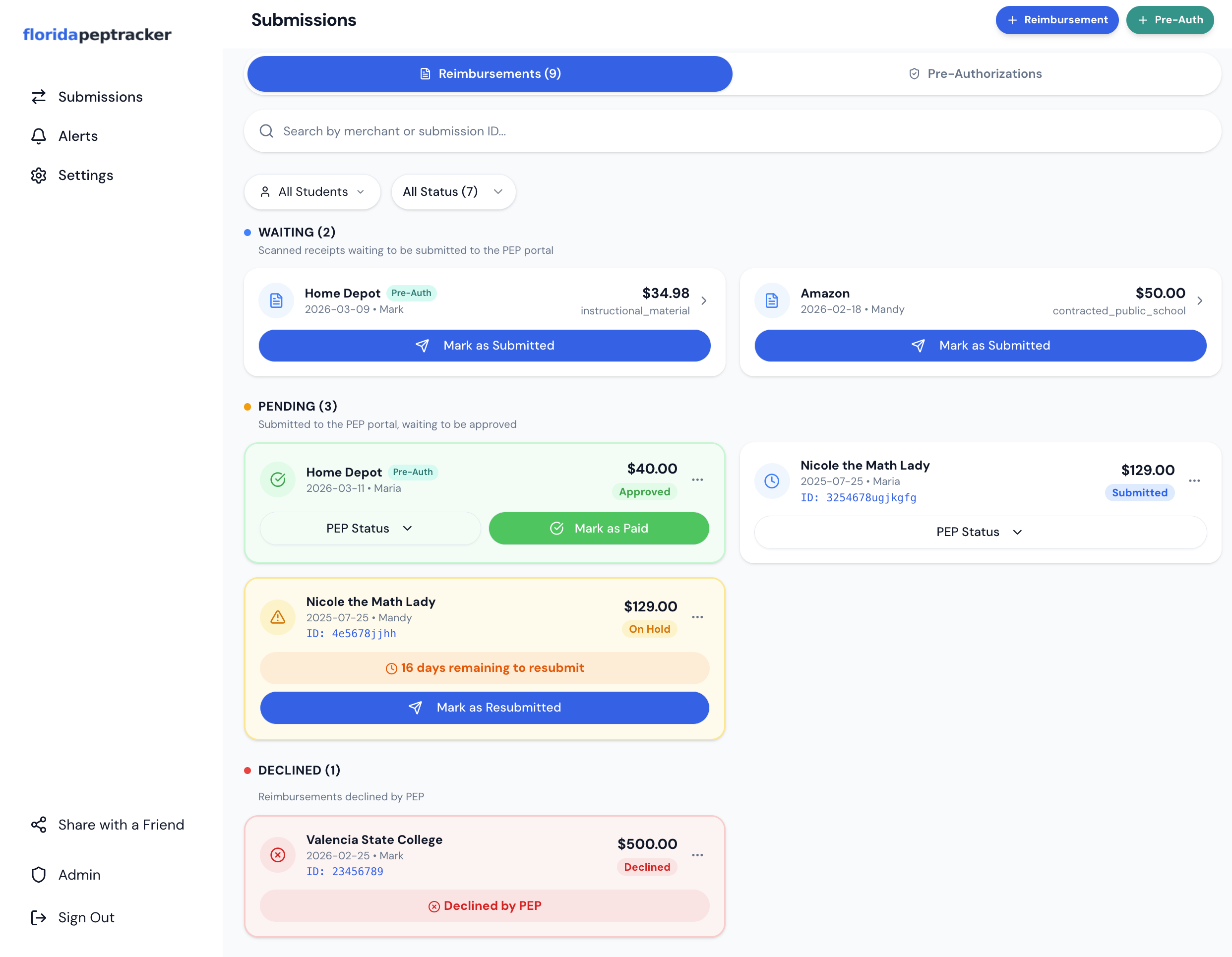Expand the All Students filter dropdown

(x=312, y=192)
